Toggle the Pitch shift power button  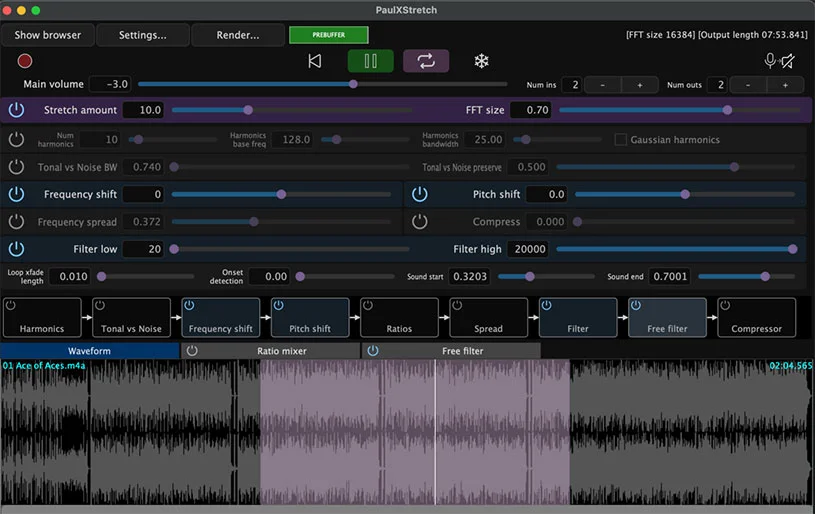(420, 194)
